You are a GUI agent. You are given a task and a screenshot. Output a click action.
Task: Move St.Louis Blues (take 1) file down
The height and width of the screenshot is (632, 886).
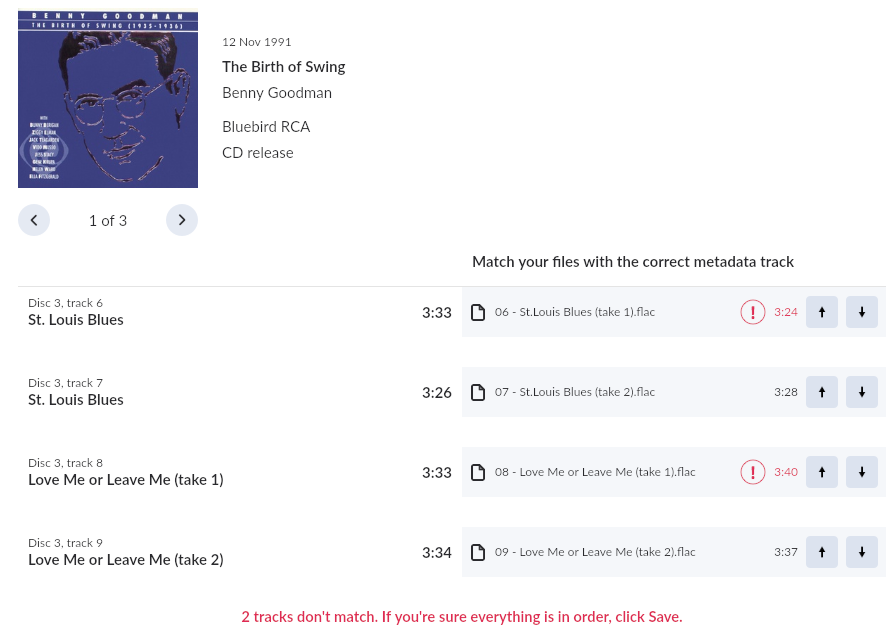coord(862,312)
